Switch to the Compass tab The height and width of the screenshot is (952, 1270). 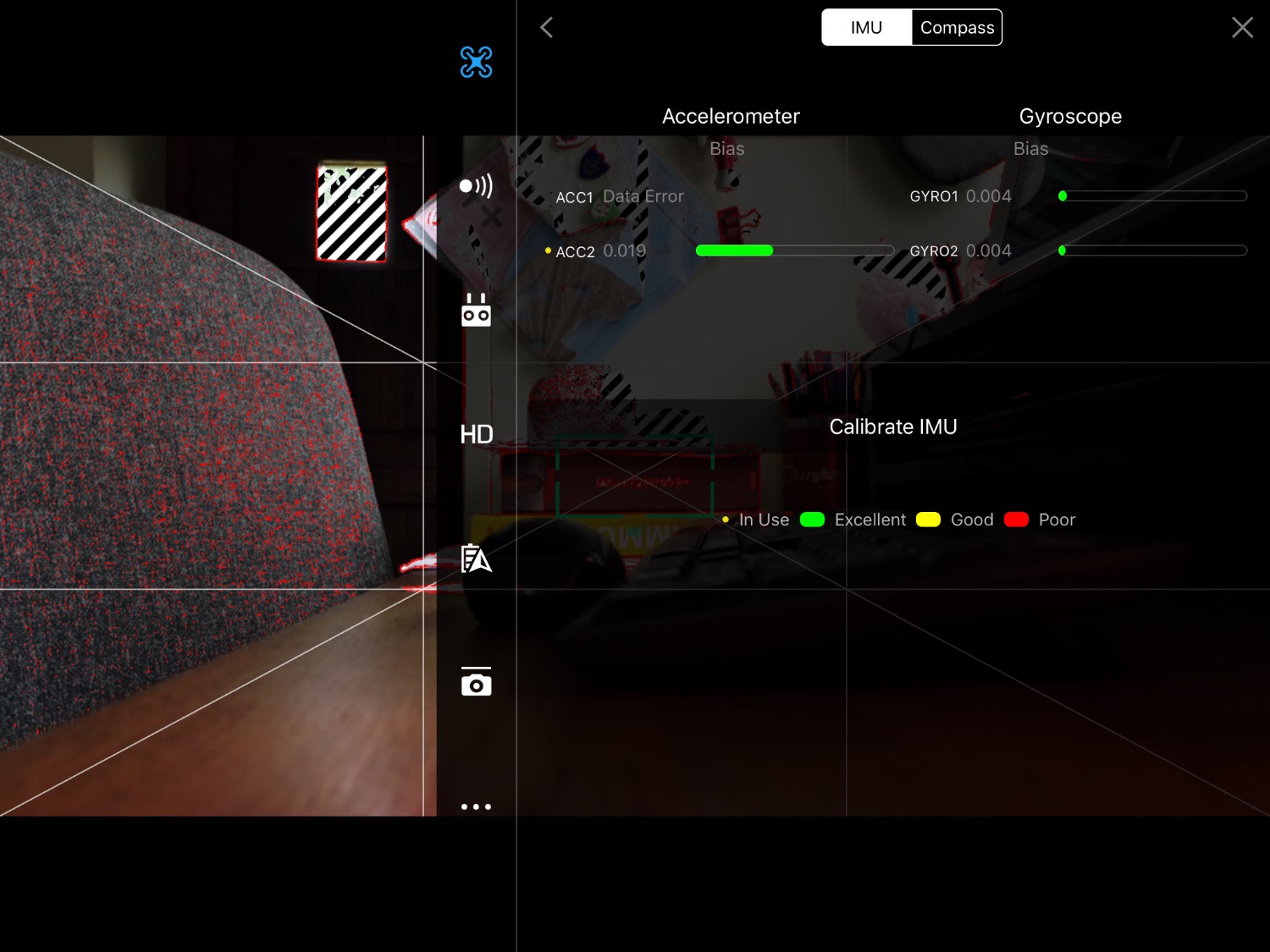click(x=957, y=28)
